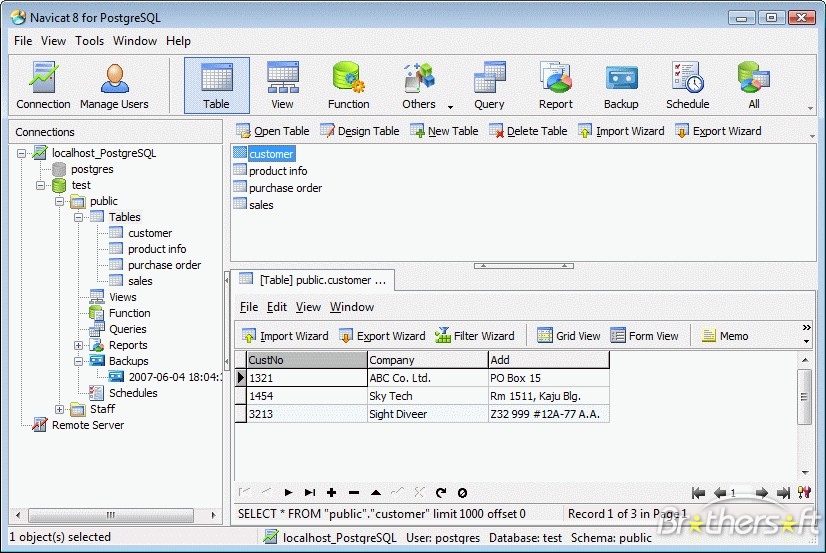
Task: Open the Schedule section
Action: pyautogui.click(x=687, y=86)
